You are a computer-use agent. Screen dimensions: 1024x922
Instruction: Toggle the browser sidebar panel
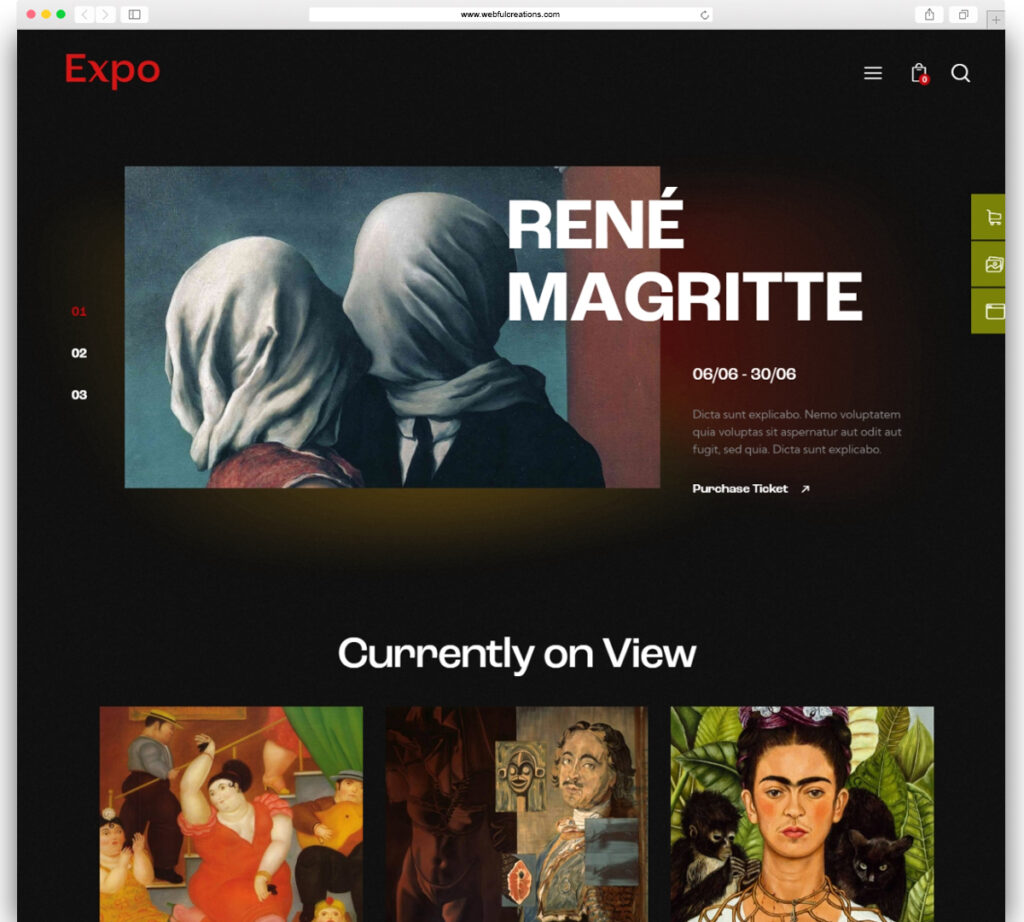[x=135, y=15]
